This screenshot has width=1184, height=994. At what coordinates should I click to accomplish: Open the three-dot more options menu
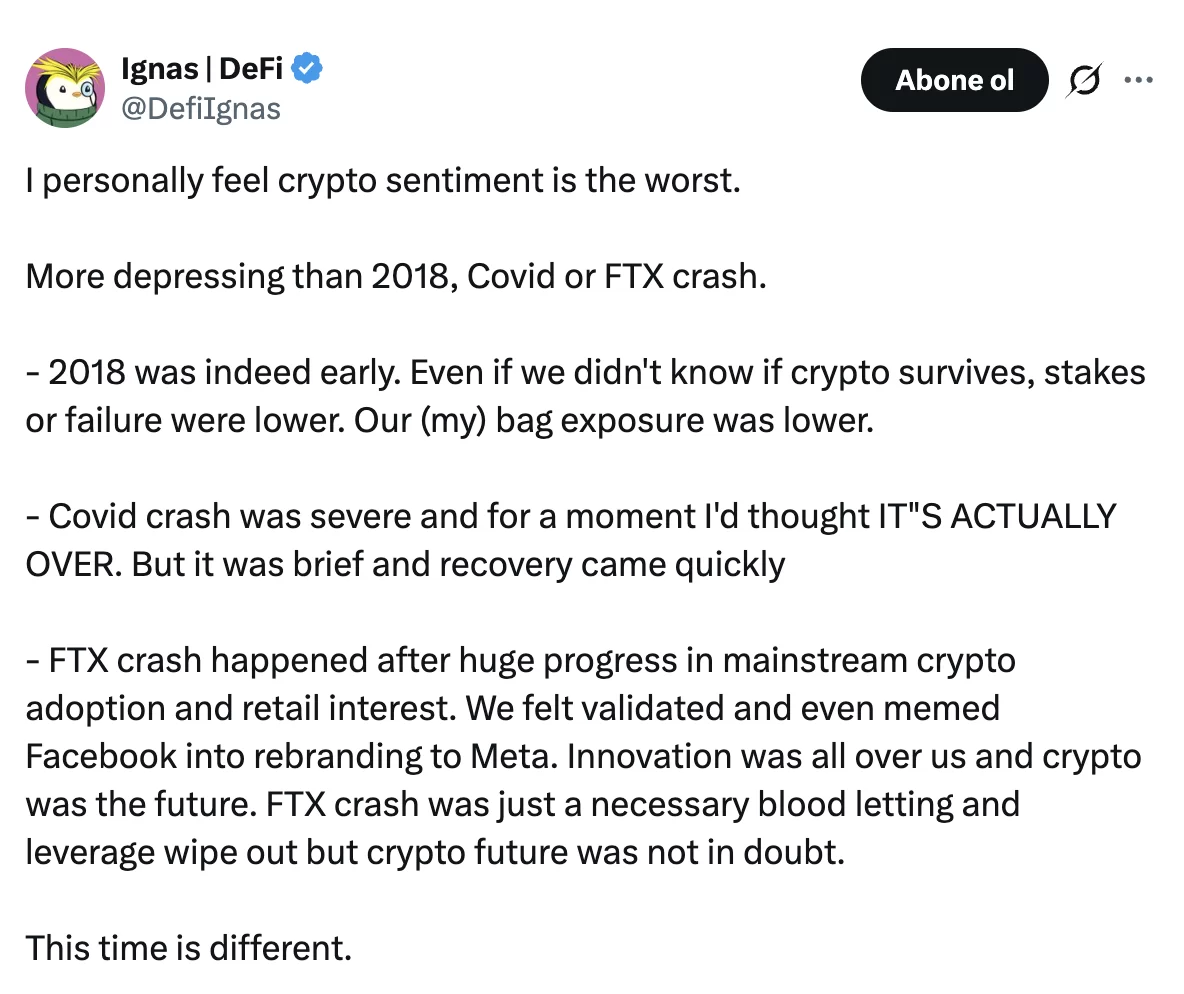(1138, 79)
